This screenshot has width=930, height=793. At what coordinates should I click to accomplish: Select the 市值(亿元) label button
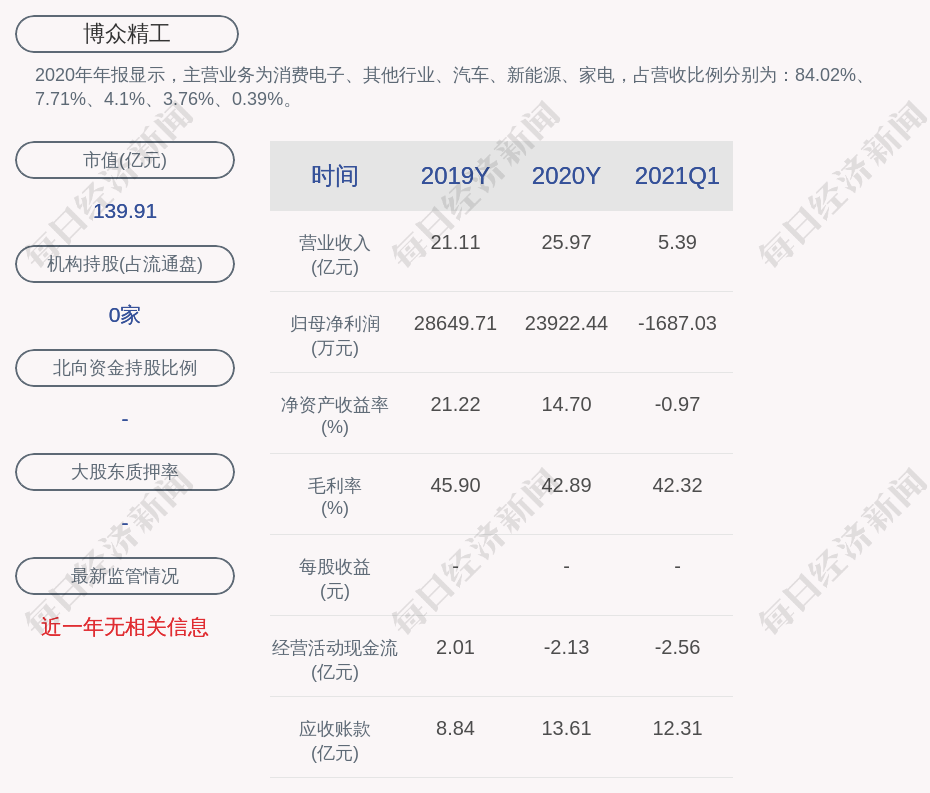[x=124, y=160]
